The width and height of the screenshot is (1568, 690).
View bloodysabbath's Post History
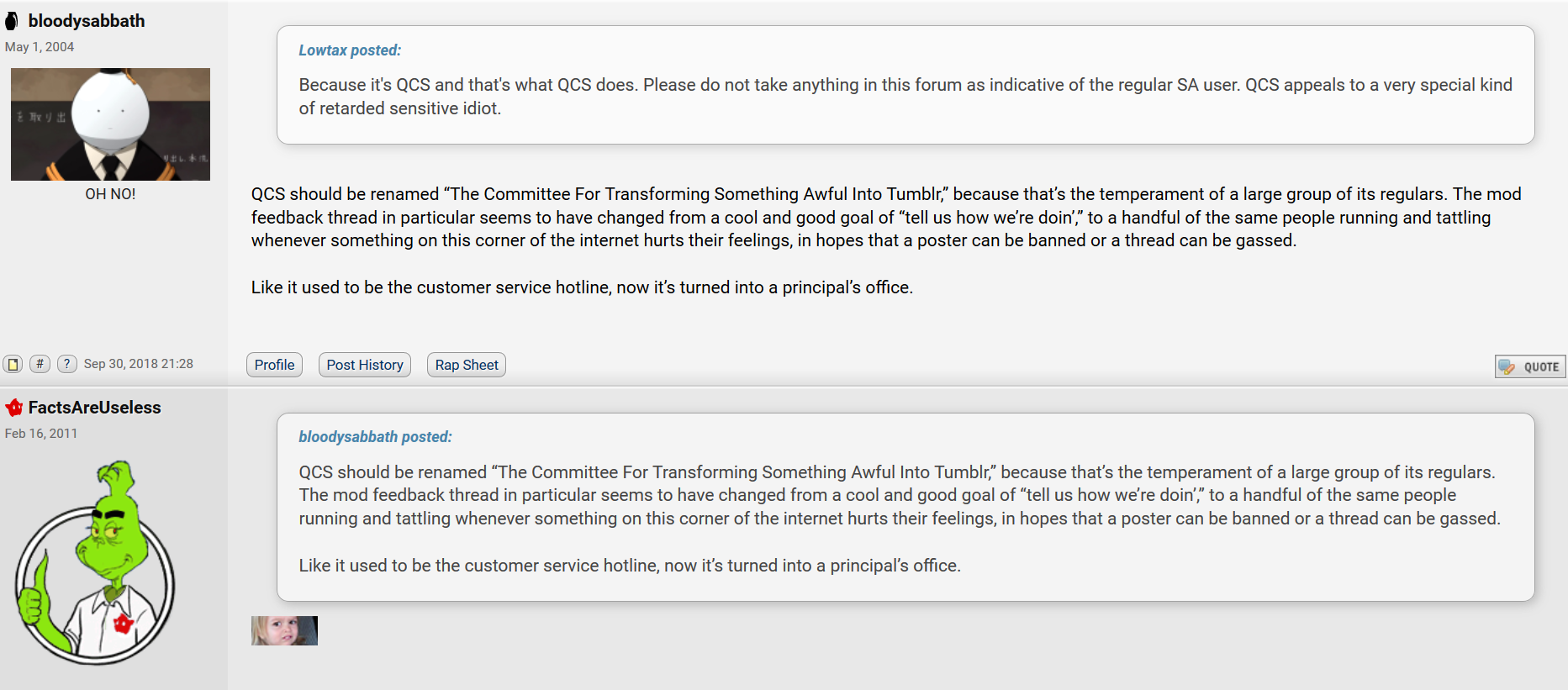[x=365, y=365]
